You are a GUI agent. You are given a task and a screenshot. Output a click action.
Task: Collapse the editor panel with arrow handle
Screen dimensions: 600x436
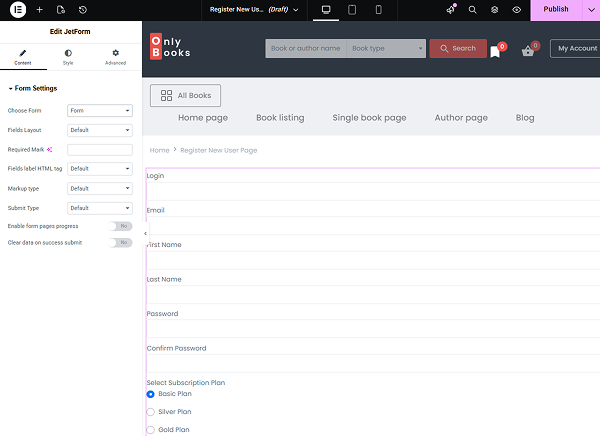point(145,233)
